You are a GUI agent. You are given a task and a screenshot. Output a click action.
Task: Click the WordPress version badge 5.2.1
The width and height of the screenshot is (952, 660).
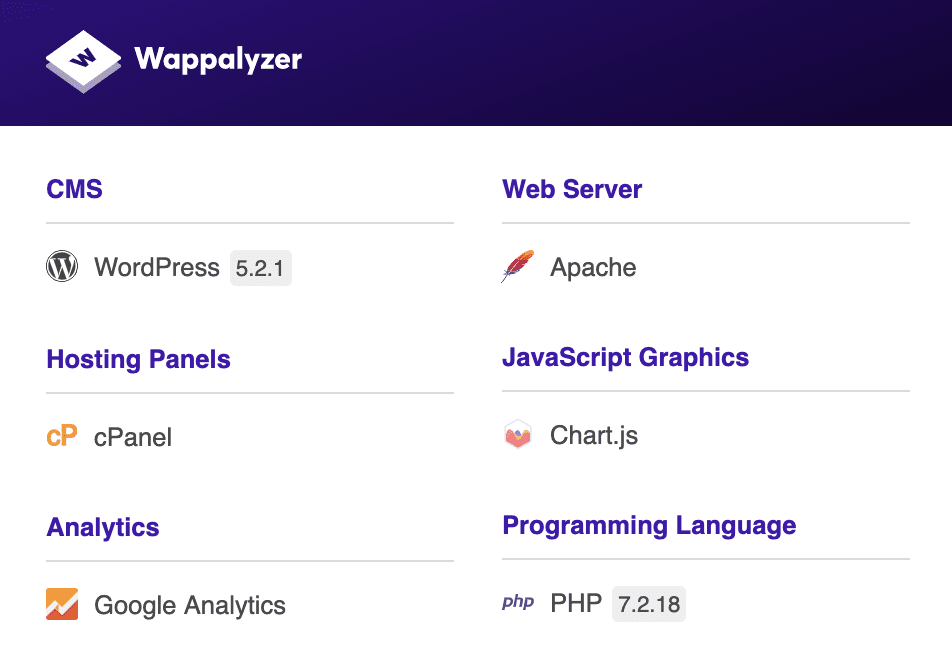(x=260, y=268)
